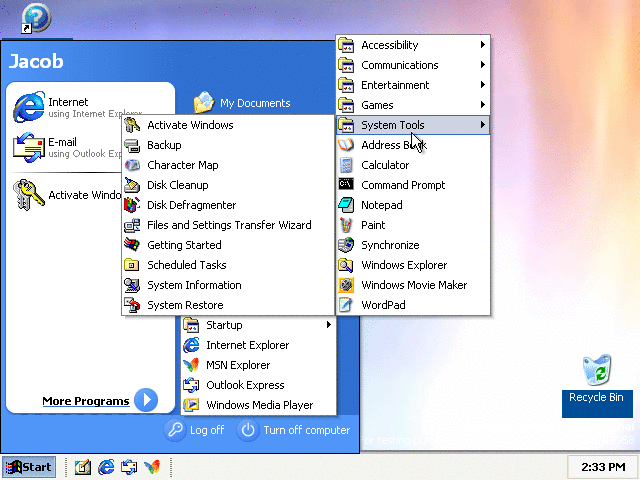The image size is (640, 480).
Task: Launch Windows Movie Maker icon
Action: pos(346,285)
